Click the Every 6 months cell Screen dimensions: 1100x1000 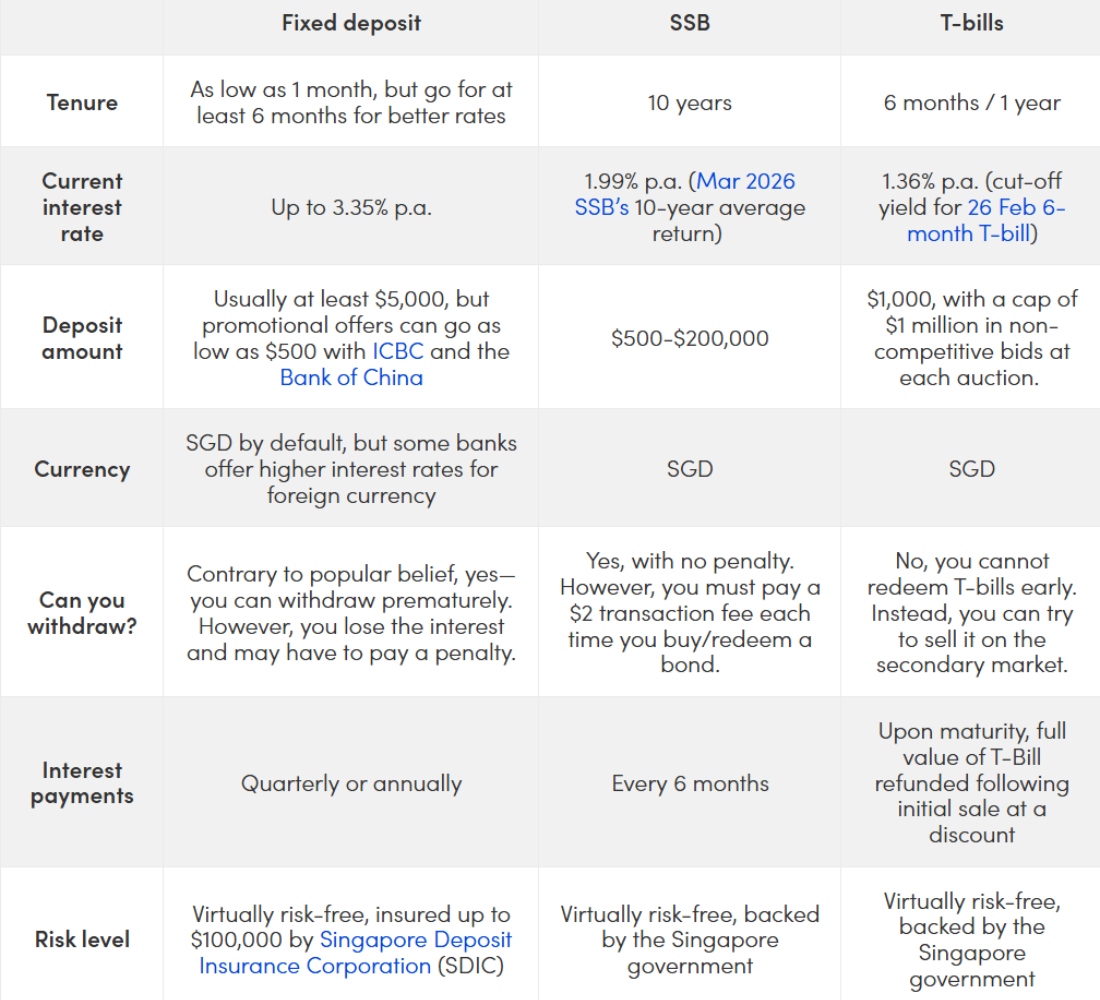(690, 783)
